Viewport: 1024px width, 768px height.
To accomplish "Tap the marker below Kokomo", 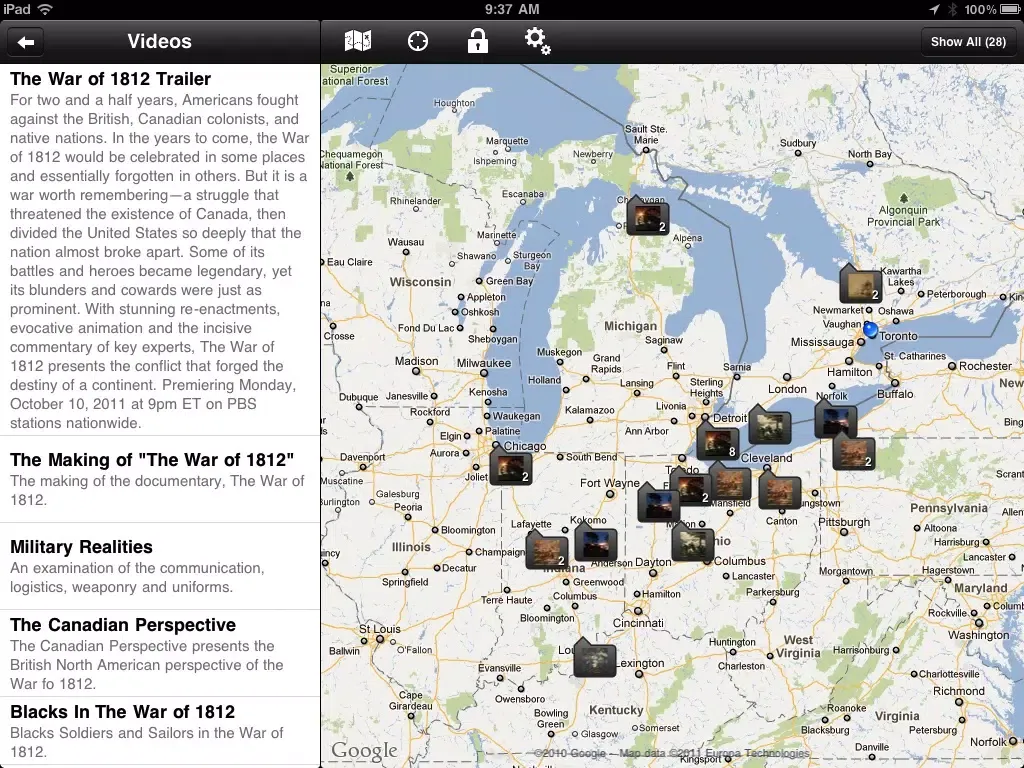I will tap(596, 543).
